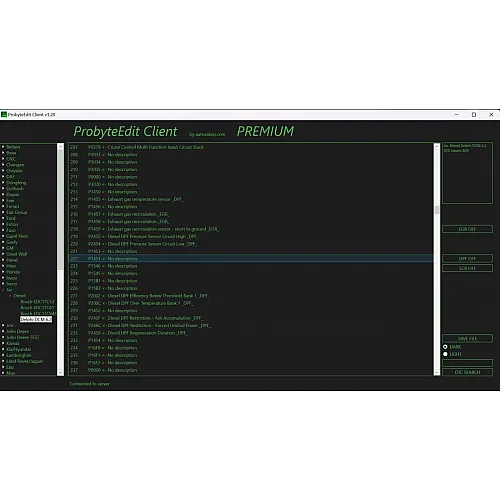
Task: Select first Bosch EDC17 entry under Diesel
Action: [37, 302]
